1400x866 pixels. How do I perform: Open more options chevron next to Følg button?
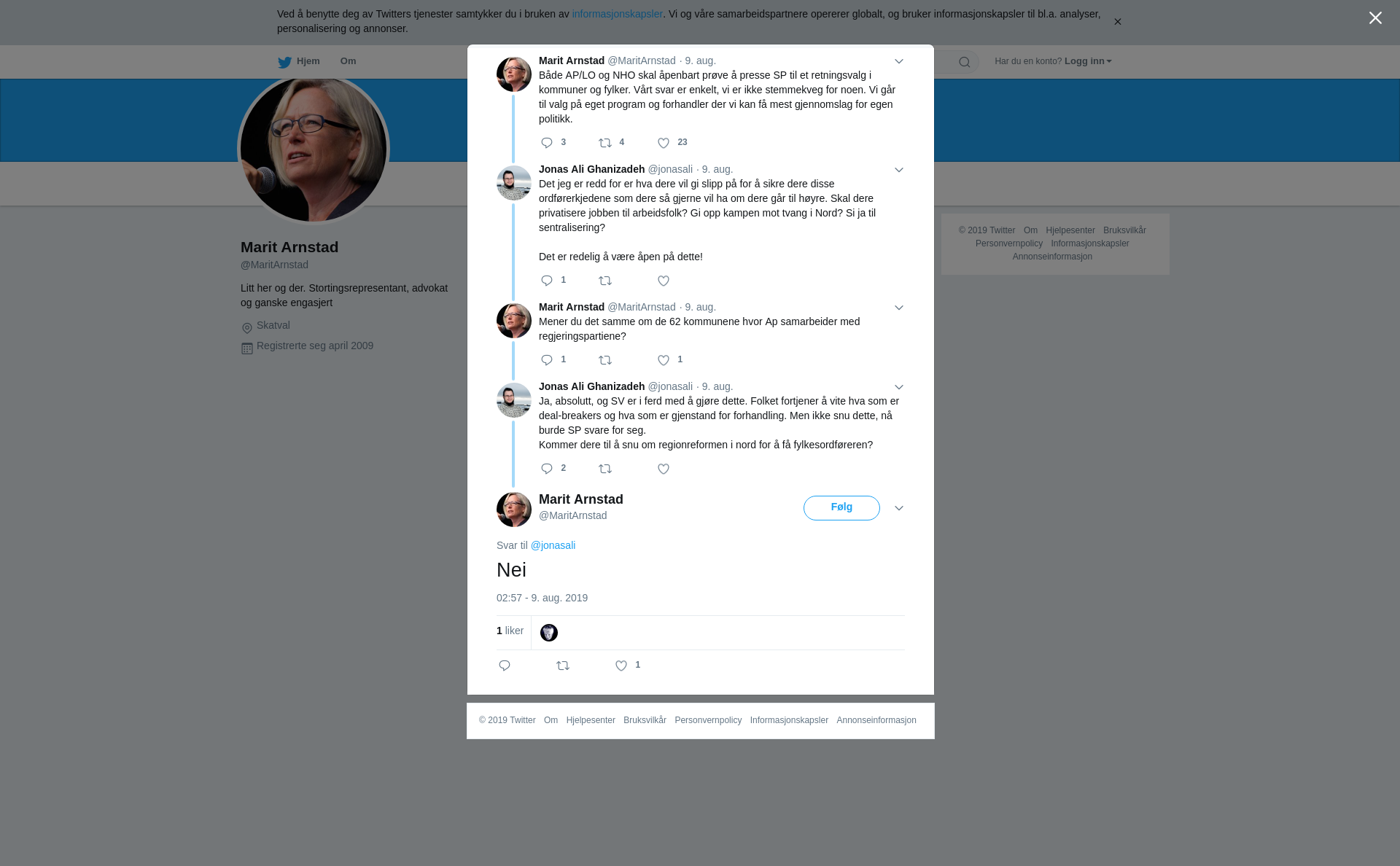pos(899,508)
